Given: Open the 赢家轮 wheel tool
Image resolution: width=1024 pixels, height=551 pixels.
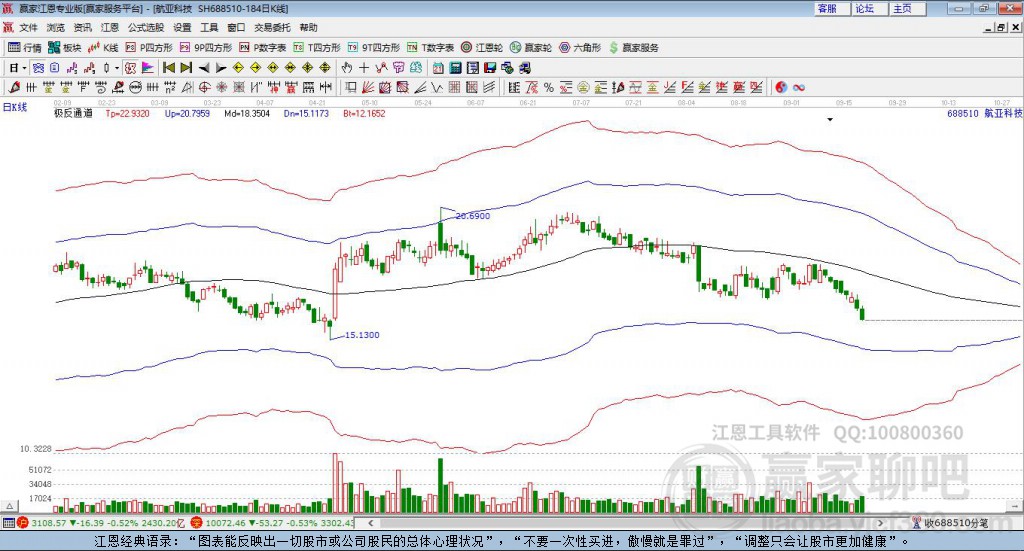Looking at the screenshot, I should click(531, 48).
